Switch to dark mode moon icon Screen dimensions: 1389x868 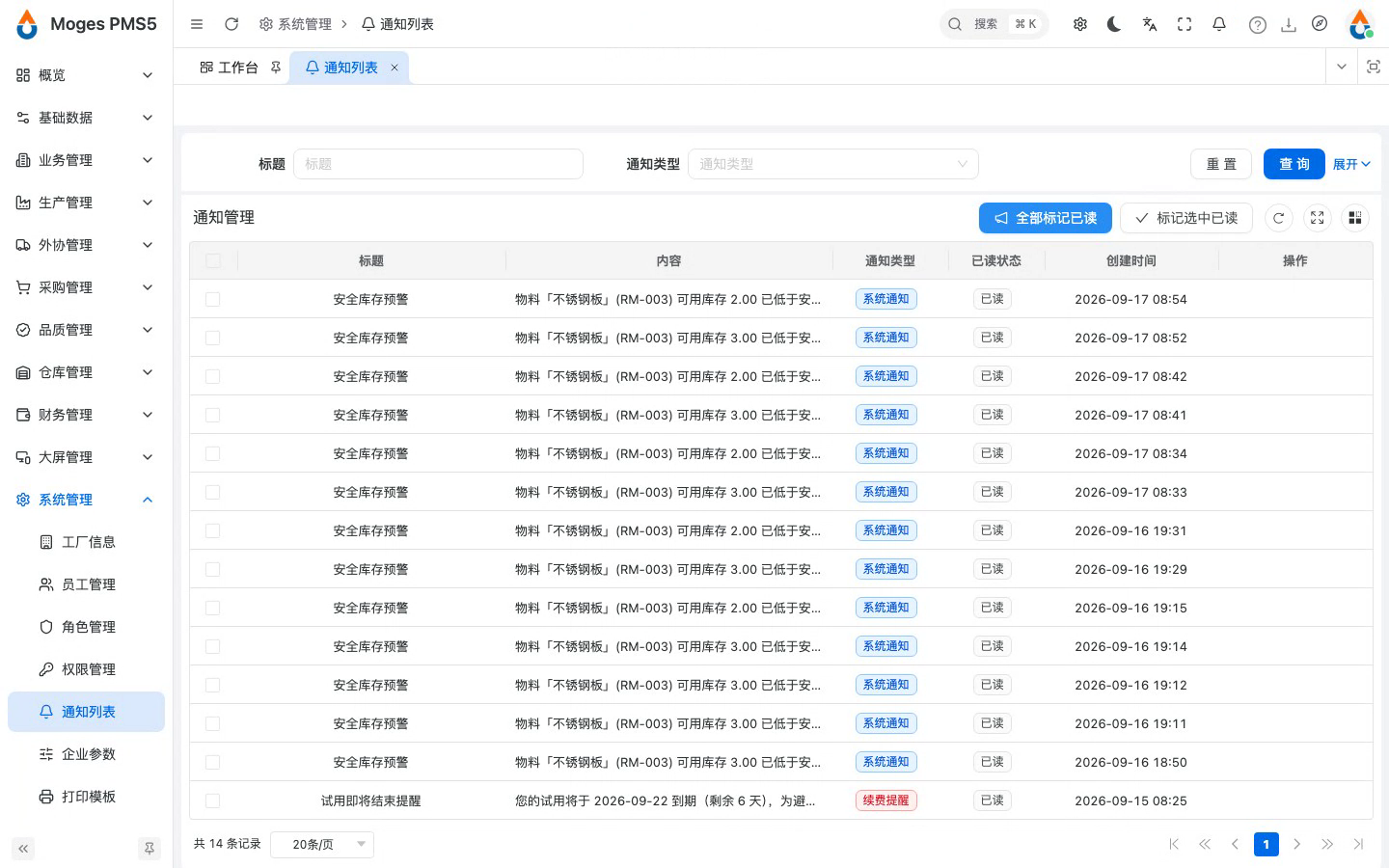1114,24
